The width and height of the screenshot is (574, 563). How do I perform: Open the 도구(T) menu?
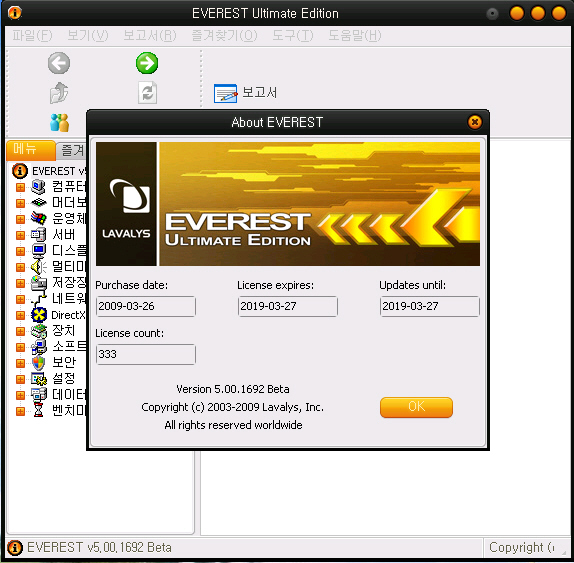coord(293,36)
